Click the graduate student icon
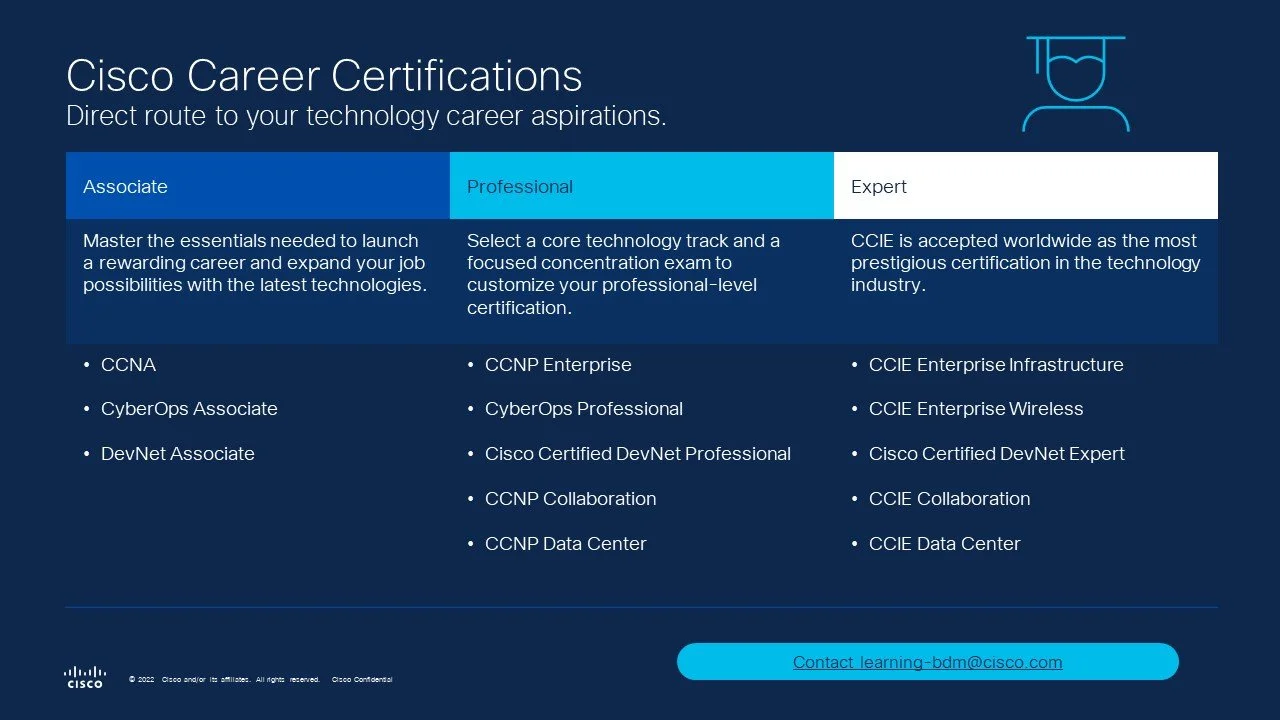Screen dimensions: 1280x720 [1076, 84]
